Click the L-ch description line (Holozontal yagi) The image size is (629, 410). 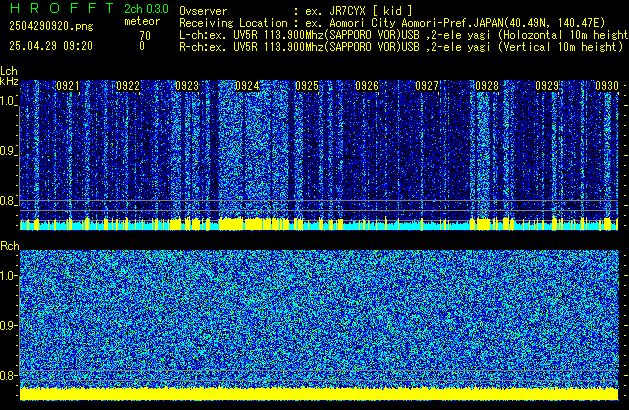tap(404, 35)
